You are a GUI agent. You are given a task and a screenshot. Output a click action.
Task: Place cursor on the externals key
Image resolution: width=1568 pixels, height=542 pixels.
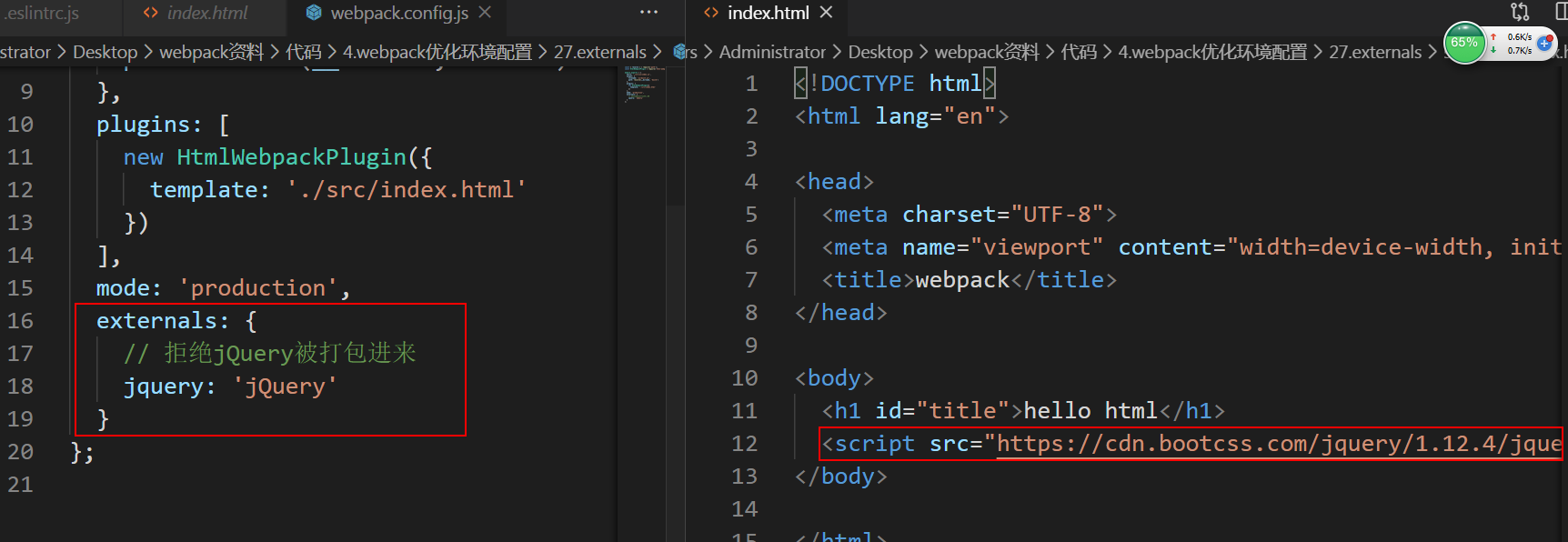pos(156,321)
